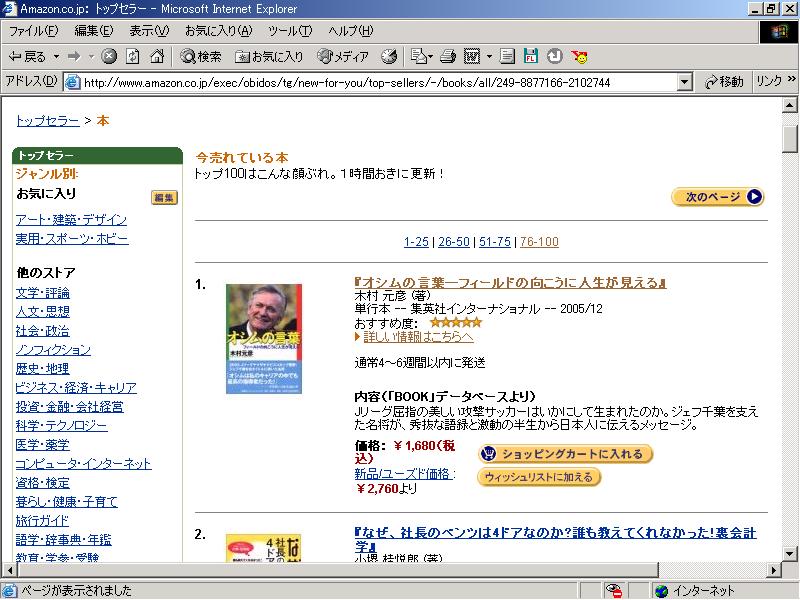Open the Favorites (お気に入り) menu
Screen dimensions: 800x600
pos(218,31)
